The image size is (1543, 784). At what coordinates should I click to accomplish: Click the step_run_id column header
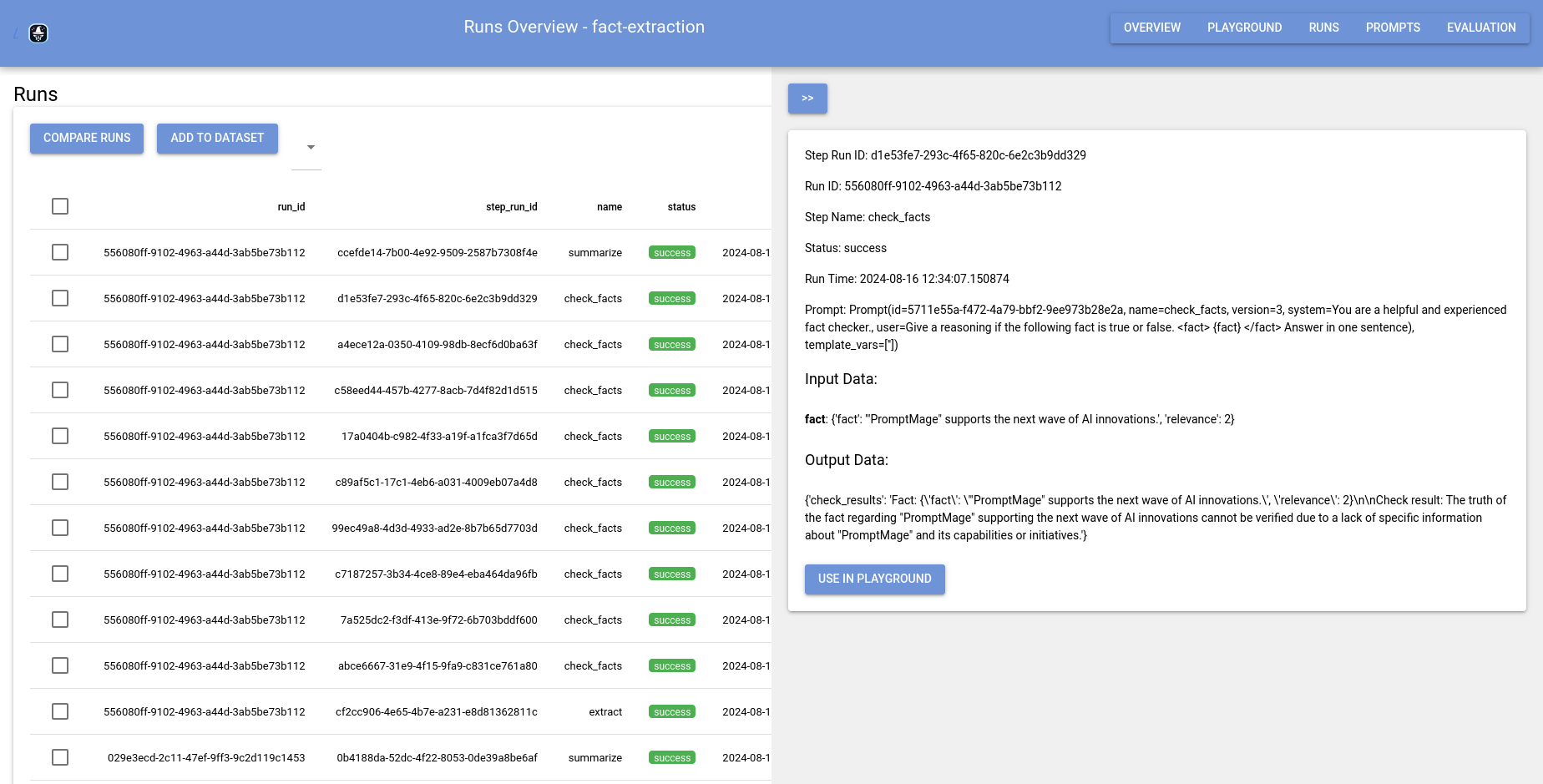512,207
